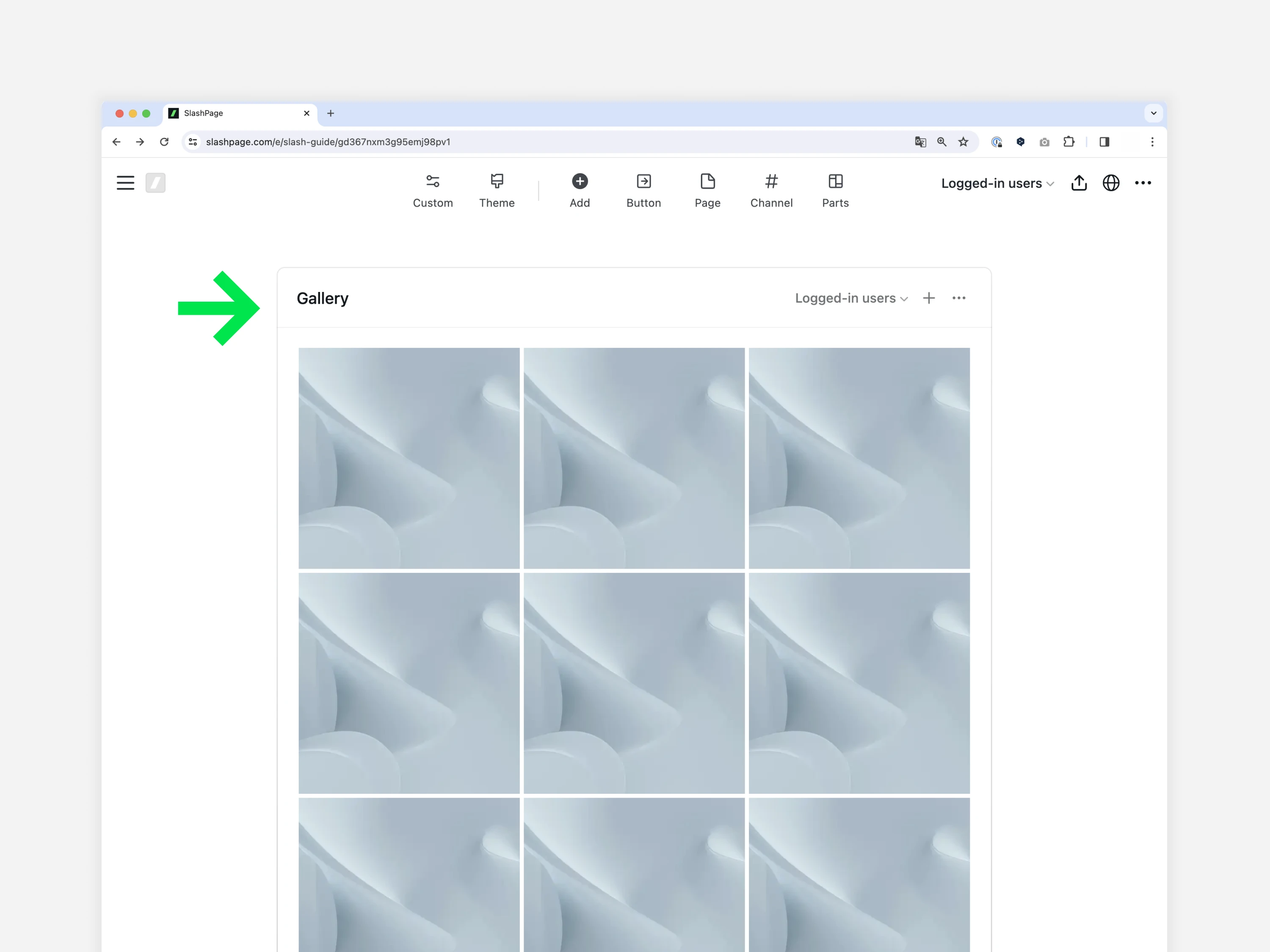Click the zoom magnifier icon in address bar

coord(941,142)
